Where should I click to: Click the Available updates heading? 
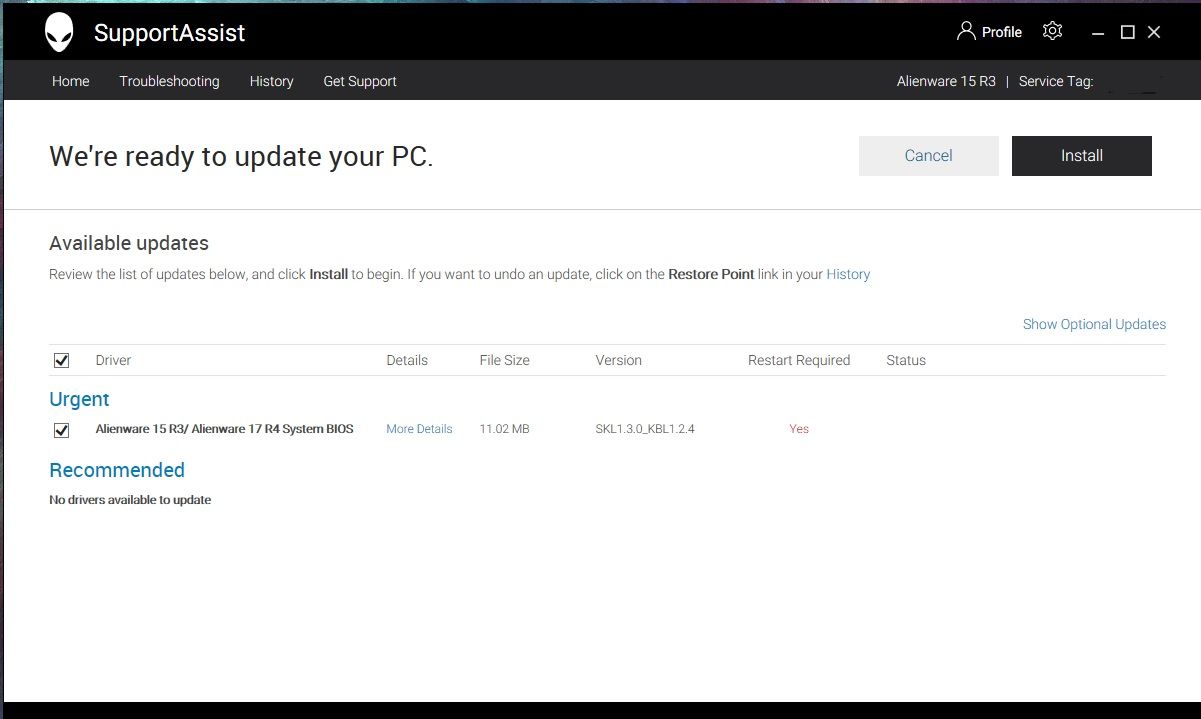click(129, 243)
